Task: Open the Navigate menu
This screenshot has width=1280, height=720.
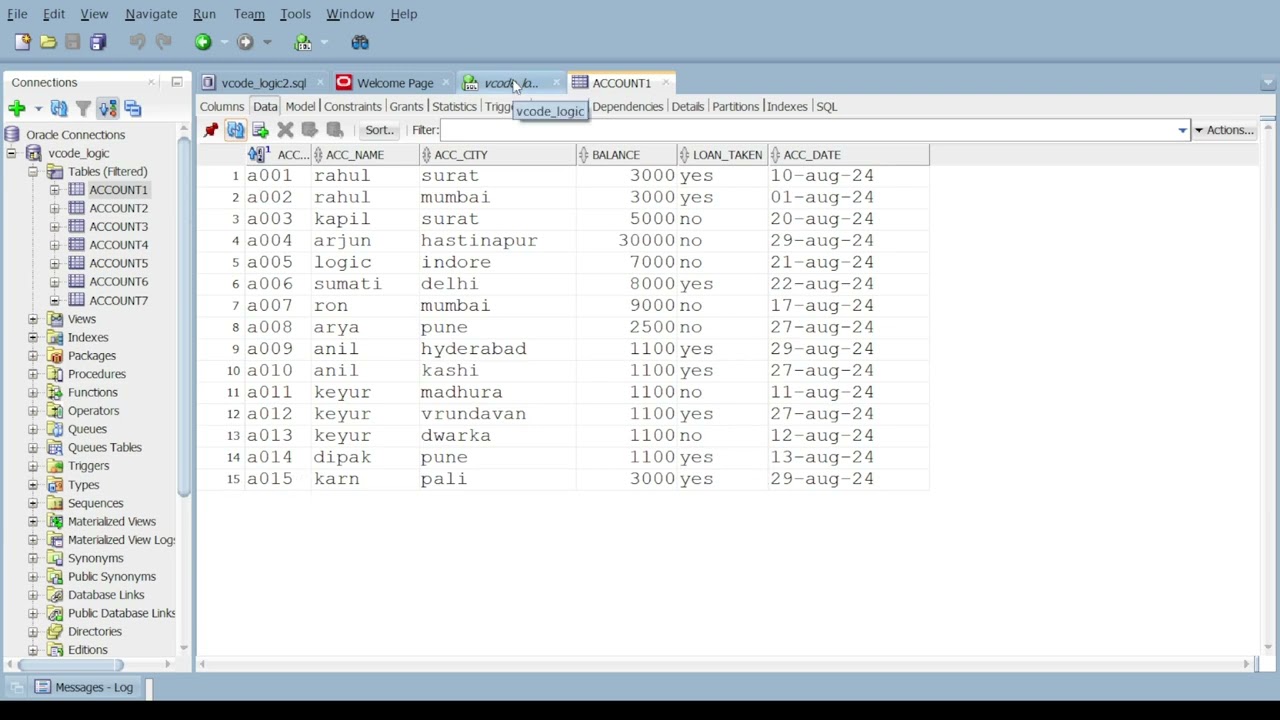Action: pos(151,14)
